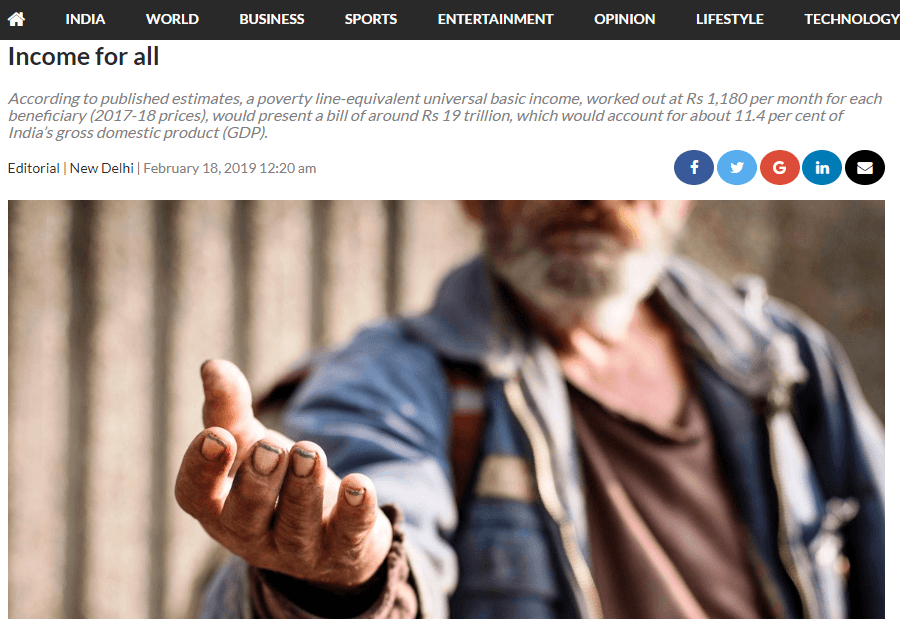This screenshot has height=619, width=900.
Task: Click the italic article summary paragraph
Action: pyautogui.click(x=445, y=115)
